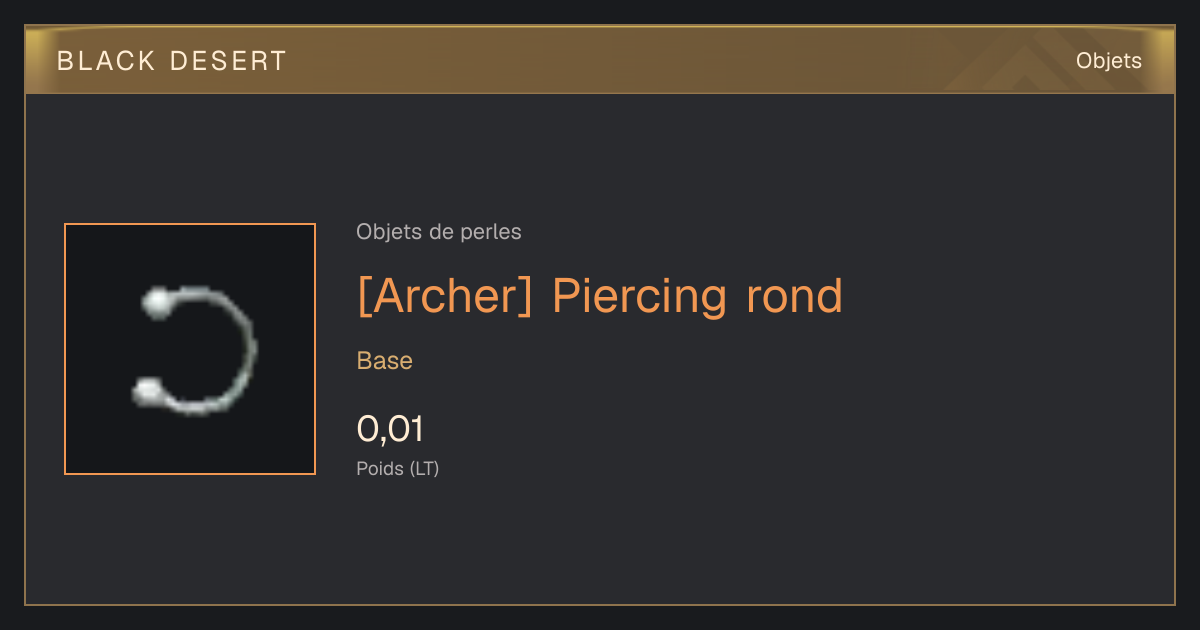Click the 0,01 weight value
The image size is (1200, 630).
coord(390,430)
